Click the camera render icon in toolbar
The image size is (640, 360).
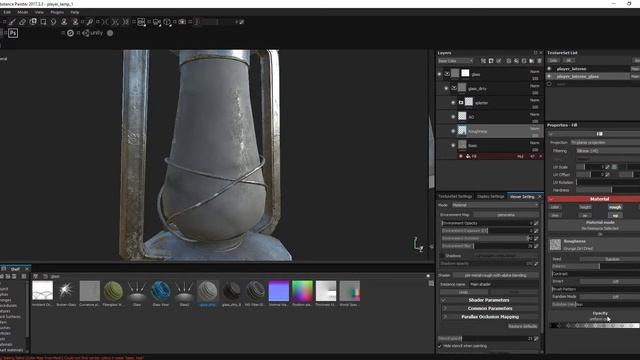182,22
